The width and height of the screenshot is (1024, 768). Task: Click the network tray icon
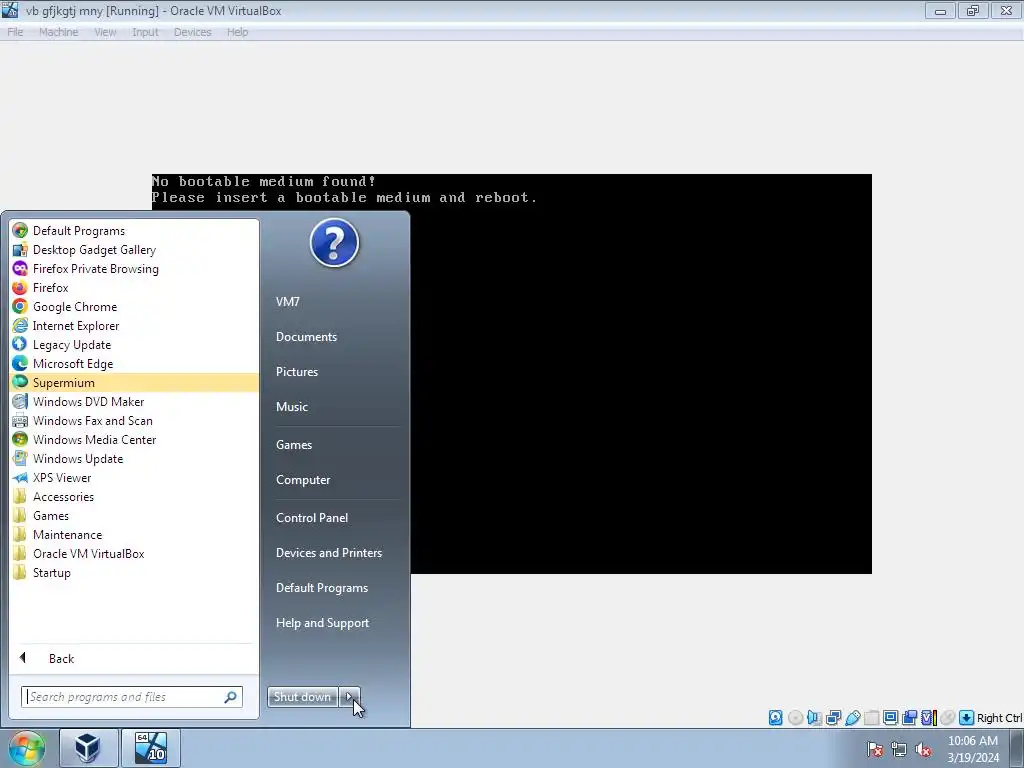pos(899,749)
